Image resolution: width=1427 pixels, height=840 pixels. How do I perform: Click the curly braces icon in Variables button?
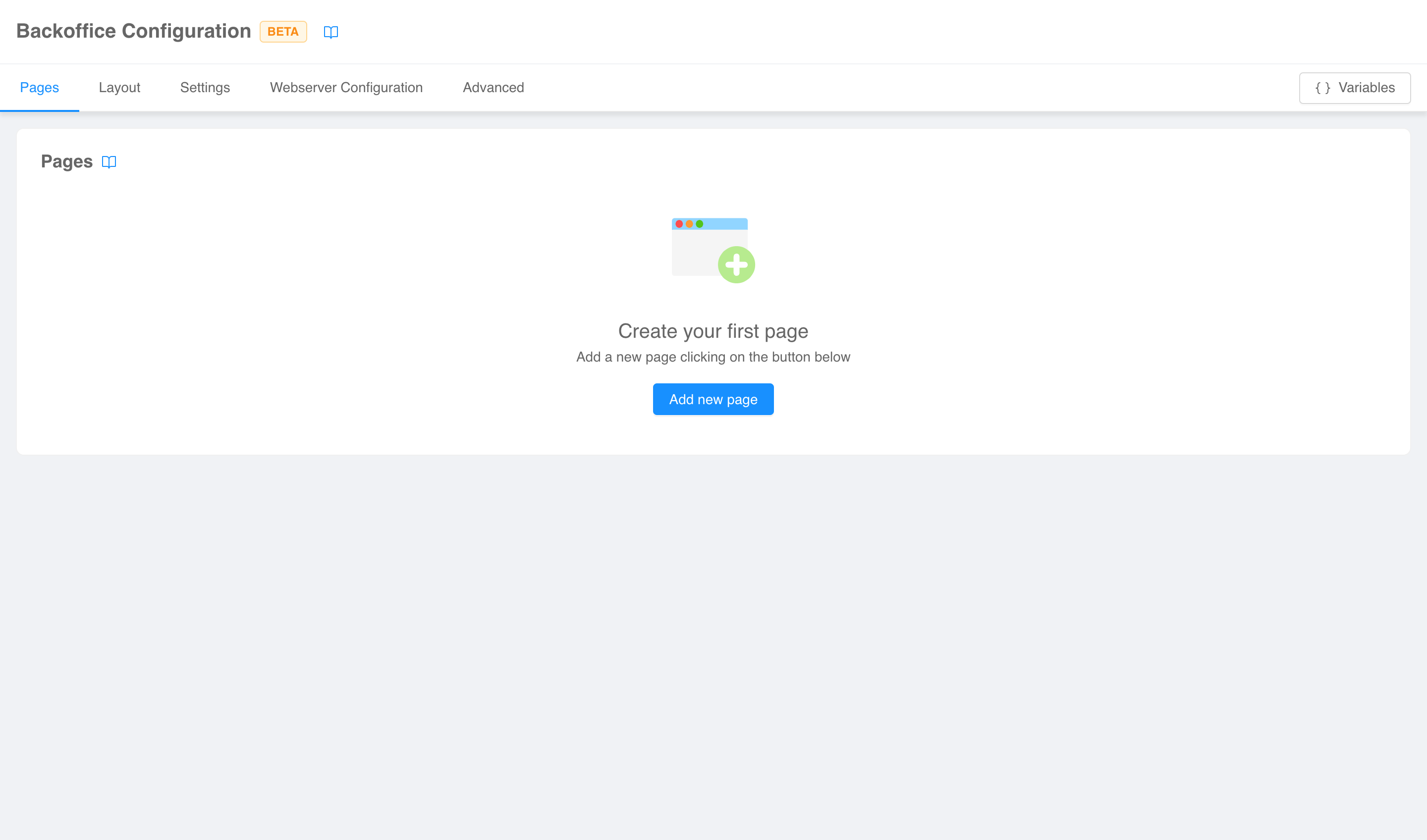(1322, 88)
